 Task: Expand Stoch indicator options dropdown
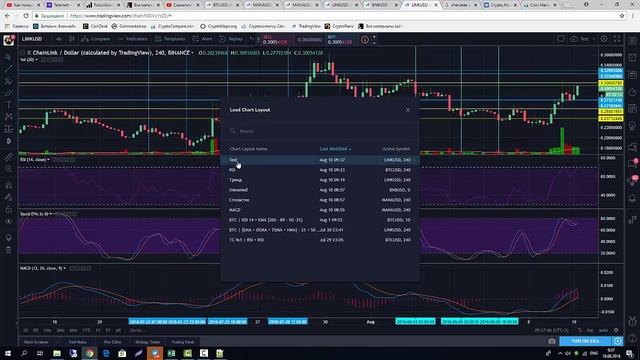tap(51, 214)
